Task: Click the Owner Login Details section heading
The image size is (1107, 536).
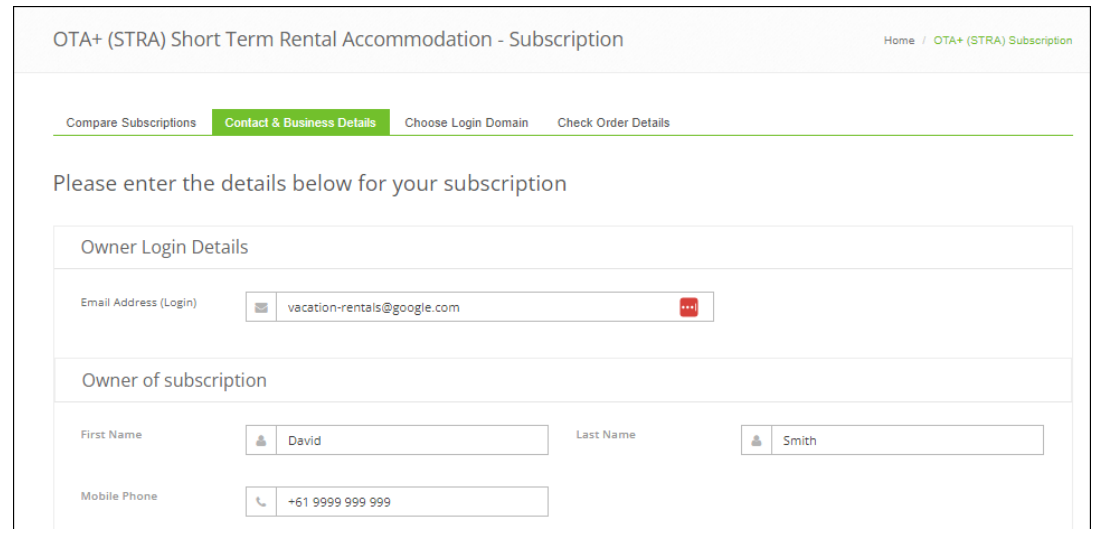Action: coord(164,247)
